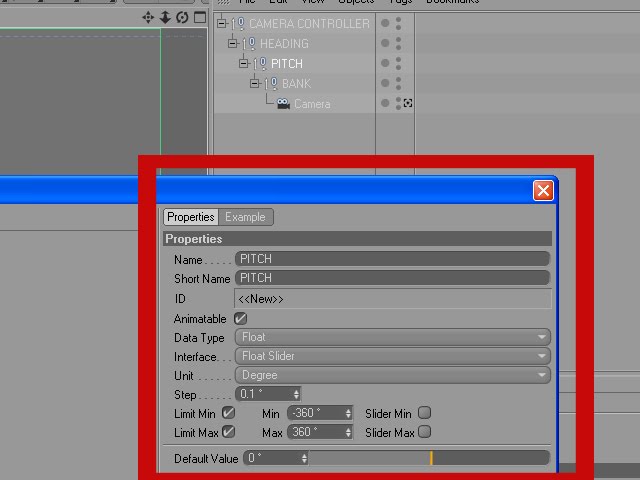Click the Default Value spinner arrows
Screen dimensions: 640x480
click(304, 458)
